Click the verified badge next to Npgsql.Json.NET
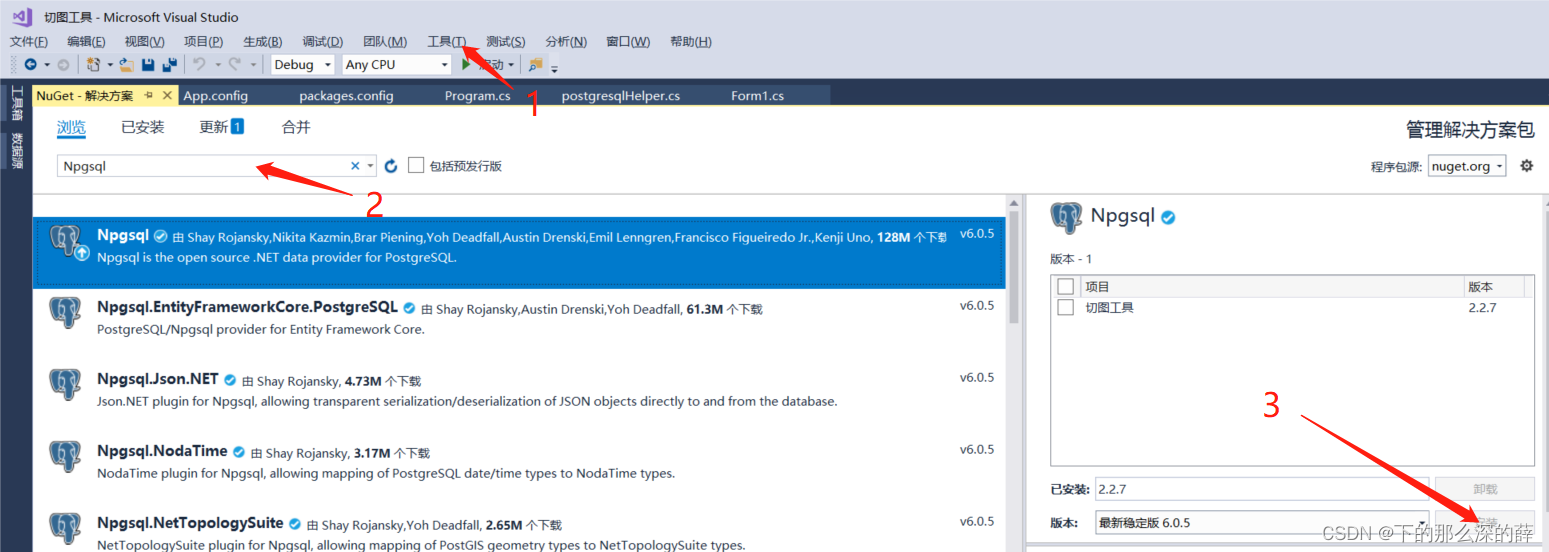The width and height of the screenshot is (1549, 552). (x=230, y=380)
